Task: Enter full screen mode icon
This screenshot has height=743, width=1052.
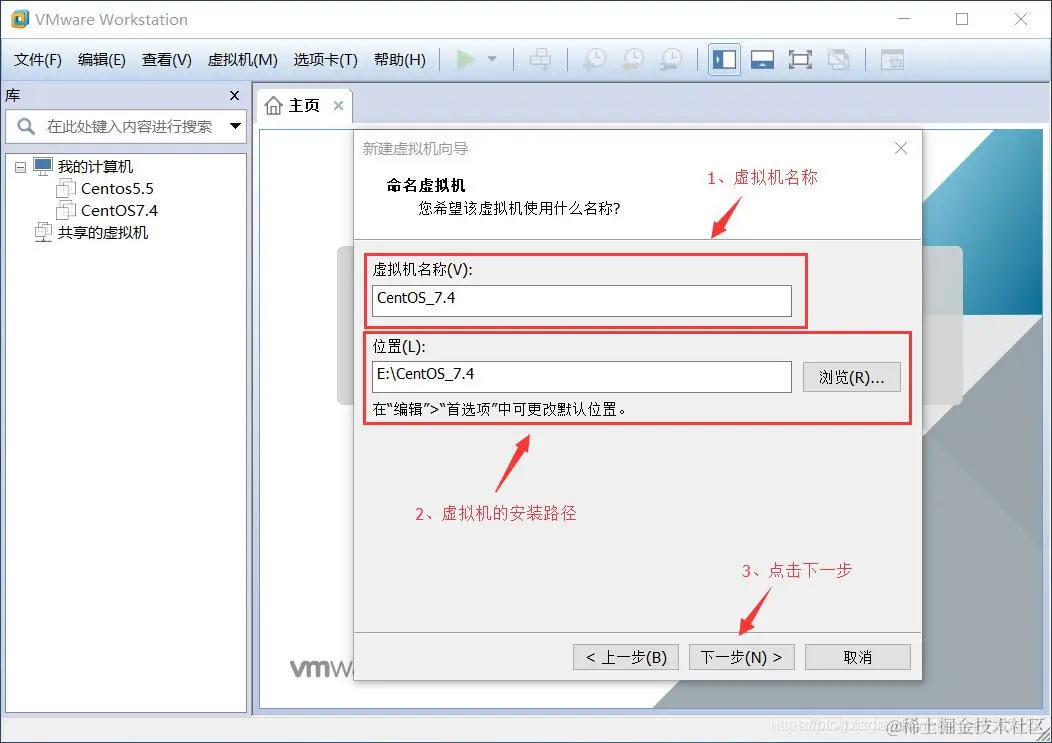Action: click(800, 59)
